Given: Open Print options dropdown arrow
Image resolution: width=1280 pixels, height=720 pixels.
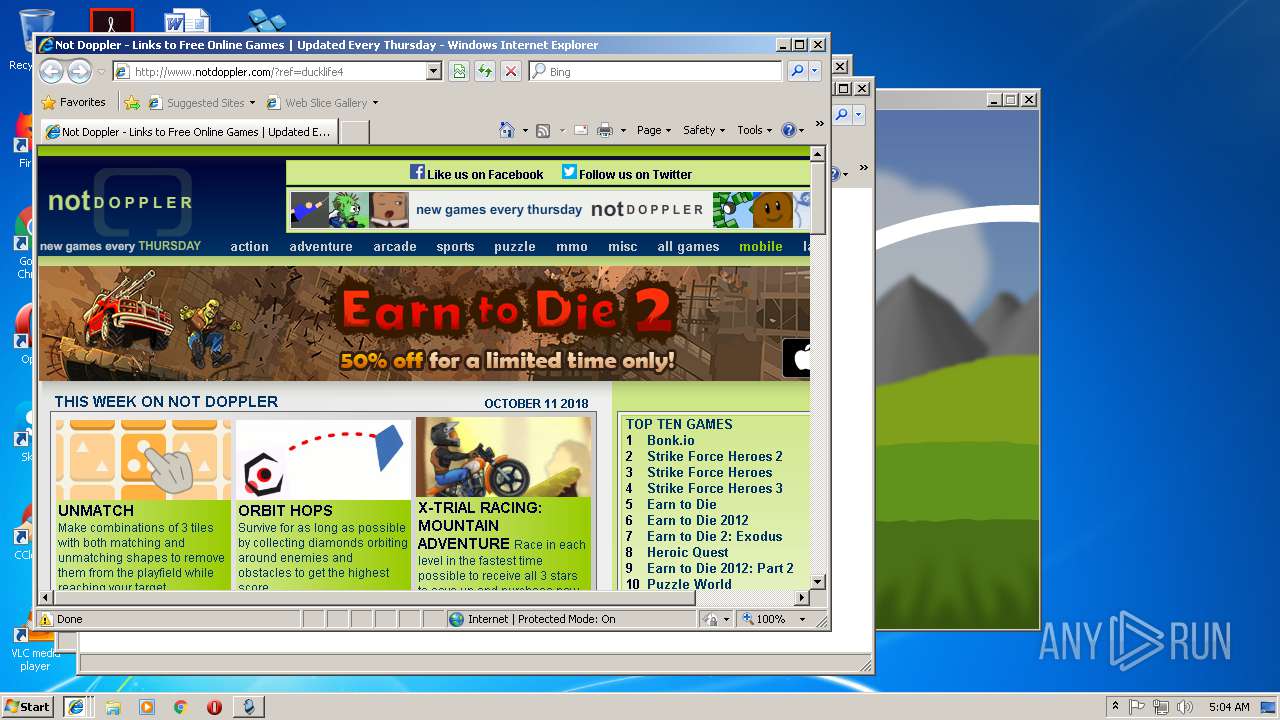Looking at the screenshot, I should coord(623,131).
